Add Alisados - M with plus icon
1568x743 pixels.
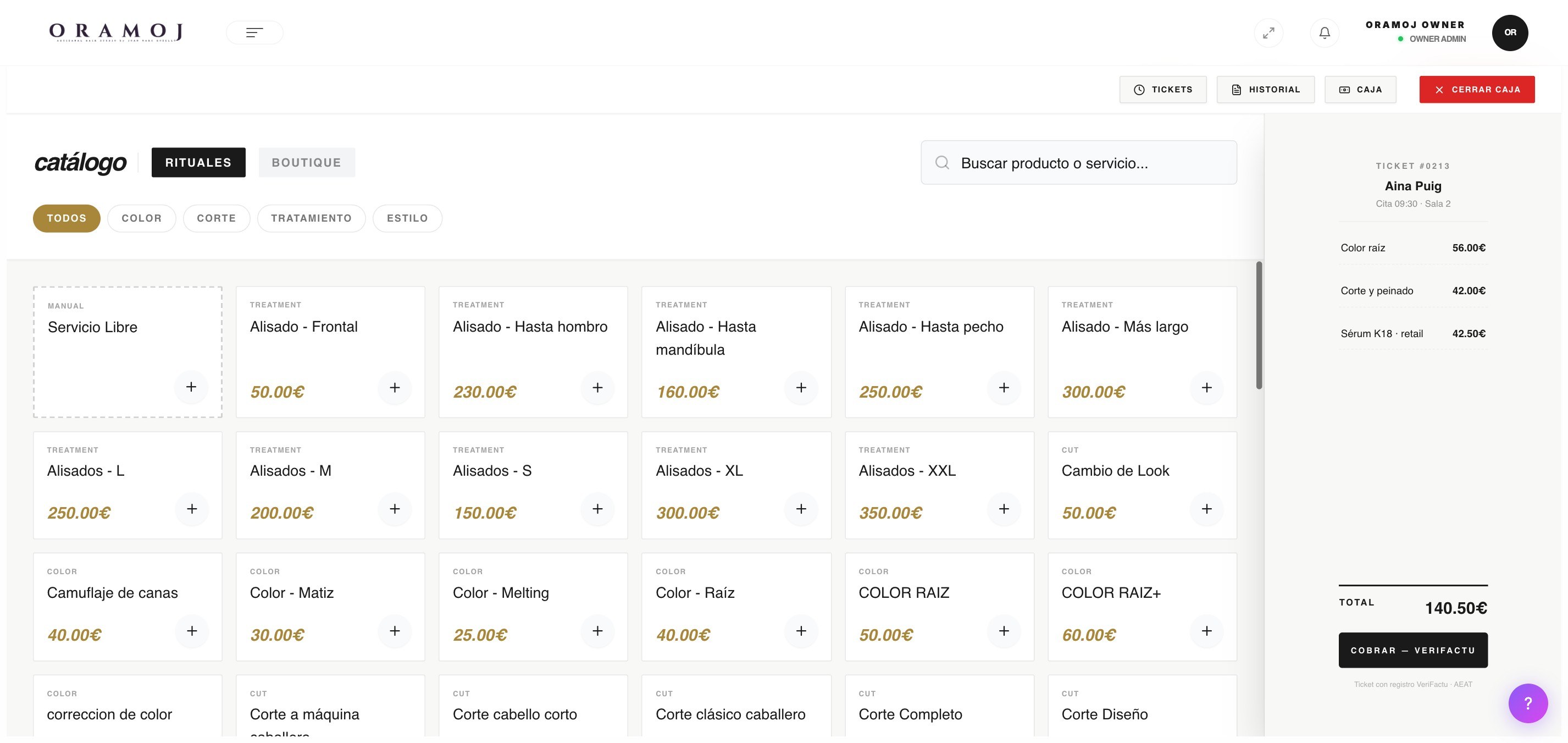point(395,509)
